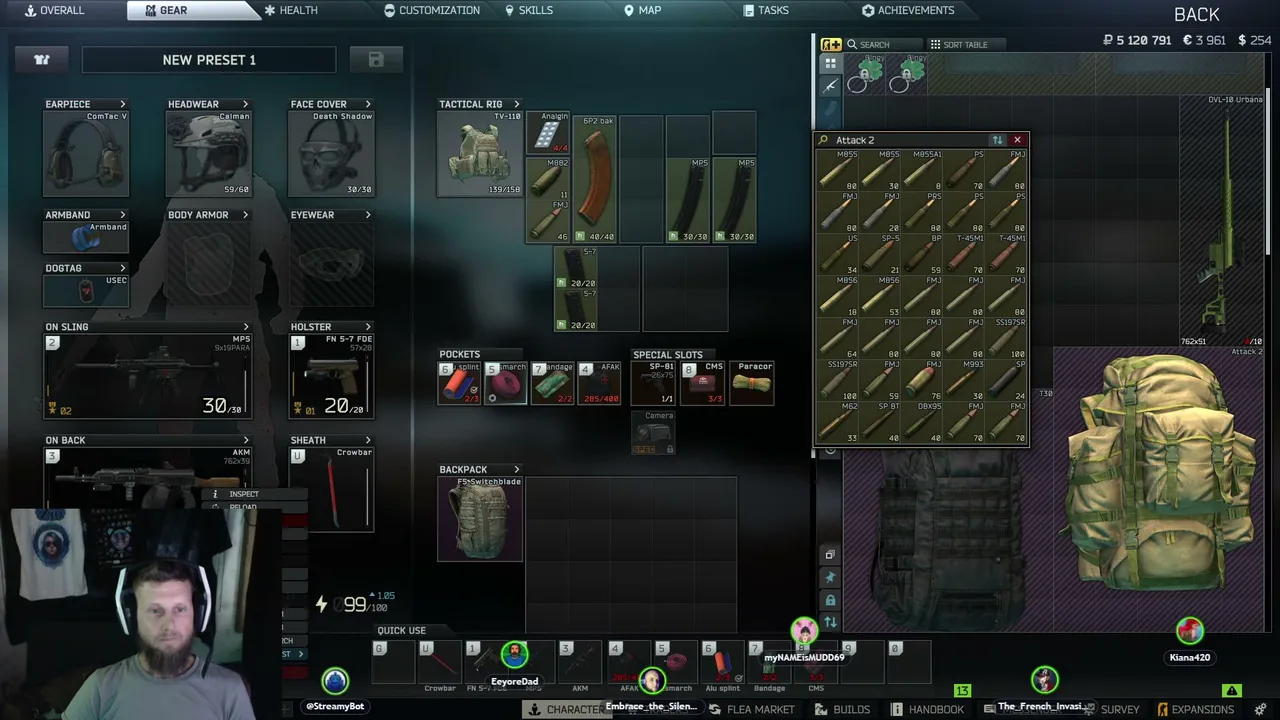This screenshot has width=1280, height=720.
Task: Click the New Preset 1 name field
Action: 209,60
